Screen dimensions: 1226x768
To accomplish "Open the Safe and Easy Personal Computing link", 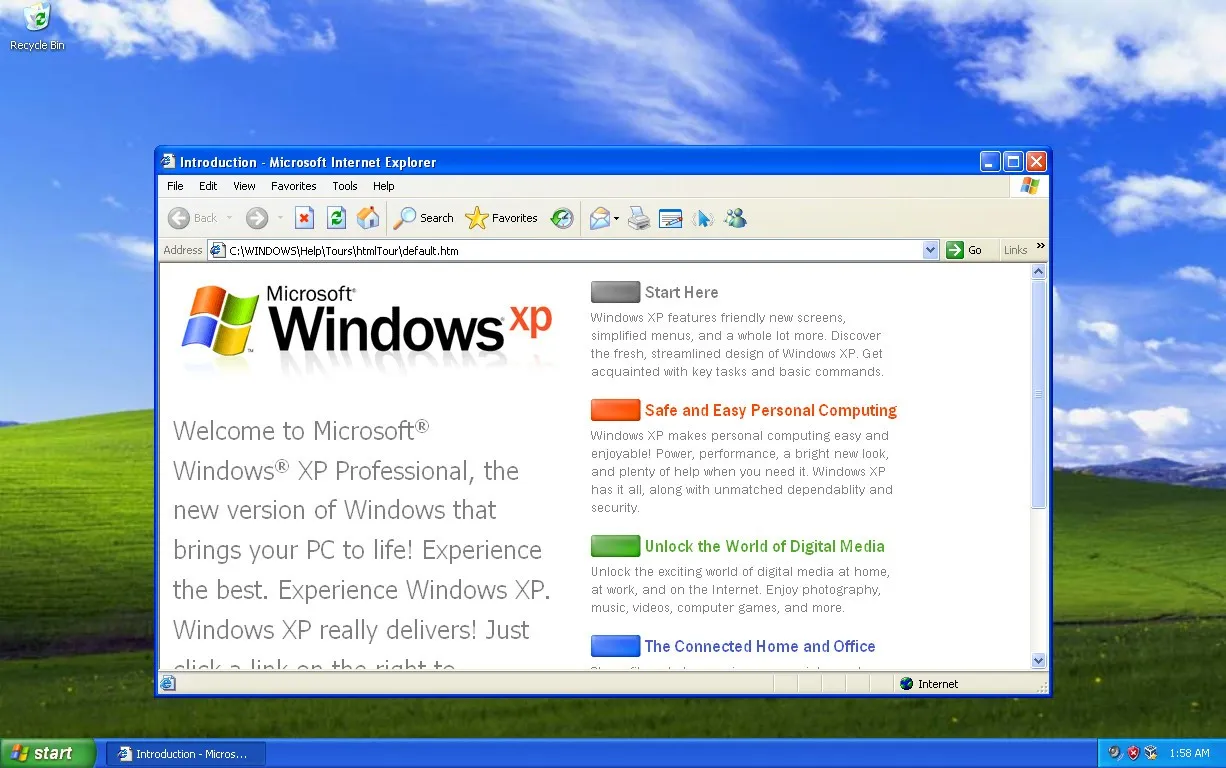I will [x=770, y=410].
